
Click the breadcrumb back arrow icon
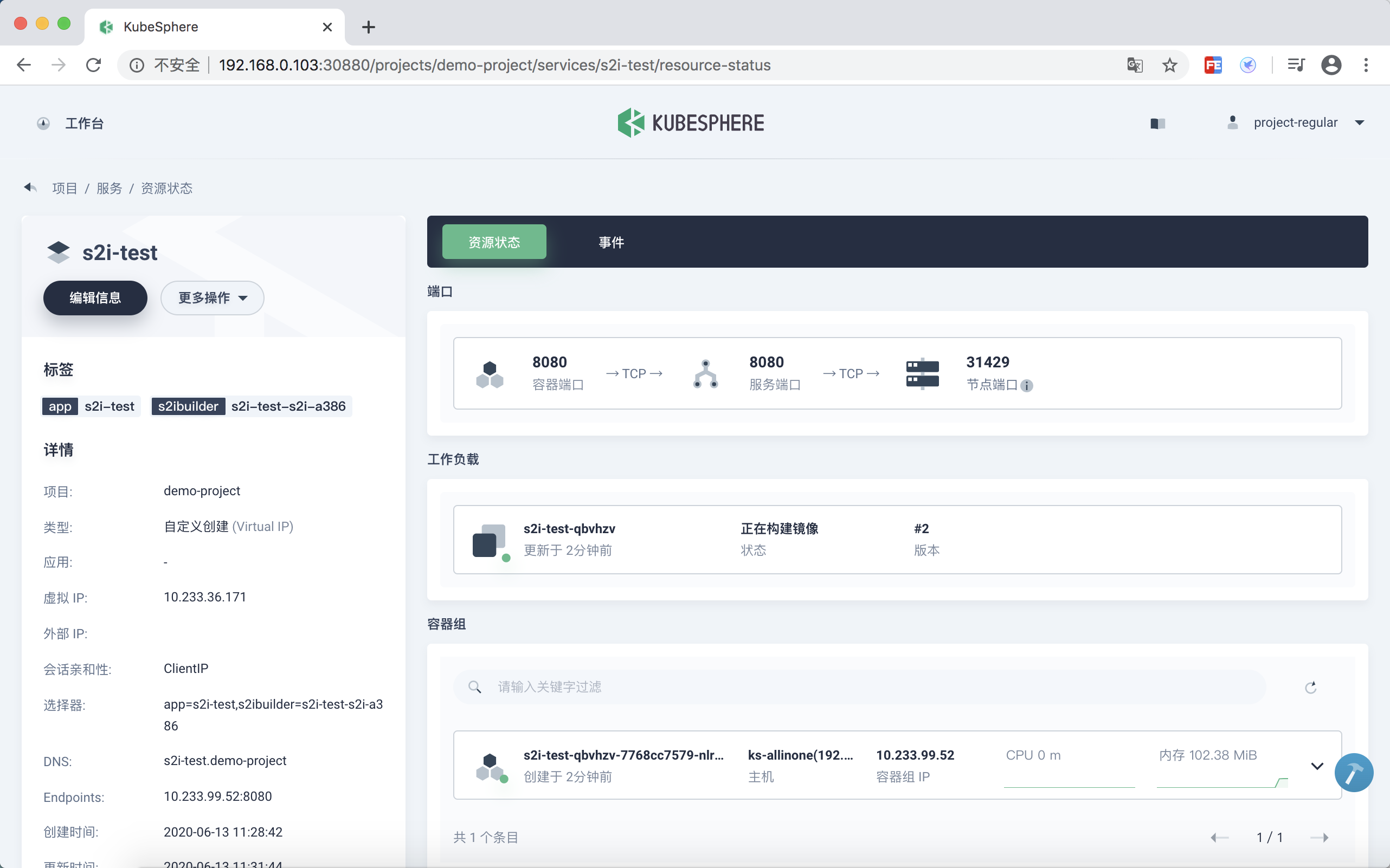[30, 187]
